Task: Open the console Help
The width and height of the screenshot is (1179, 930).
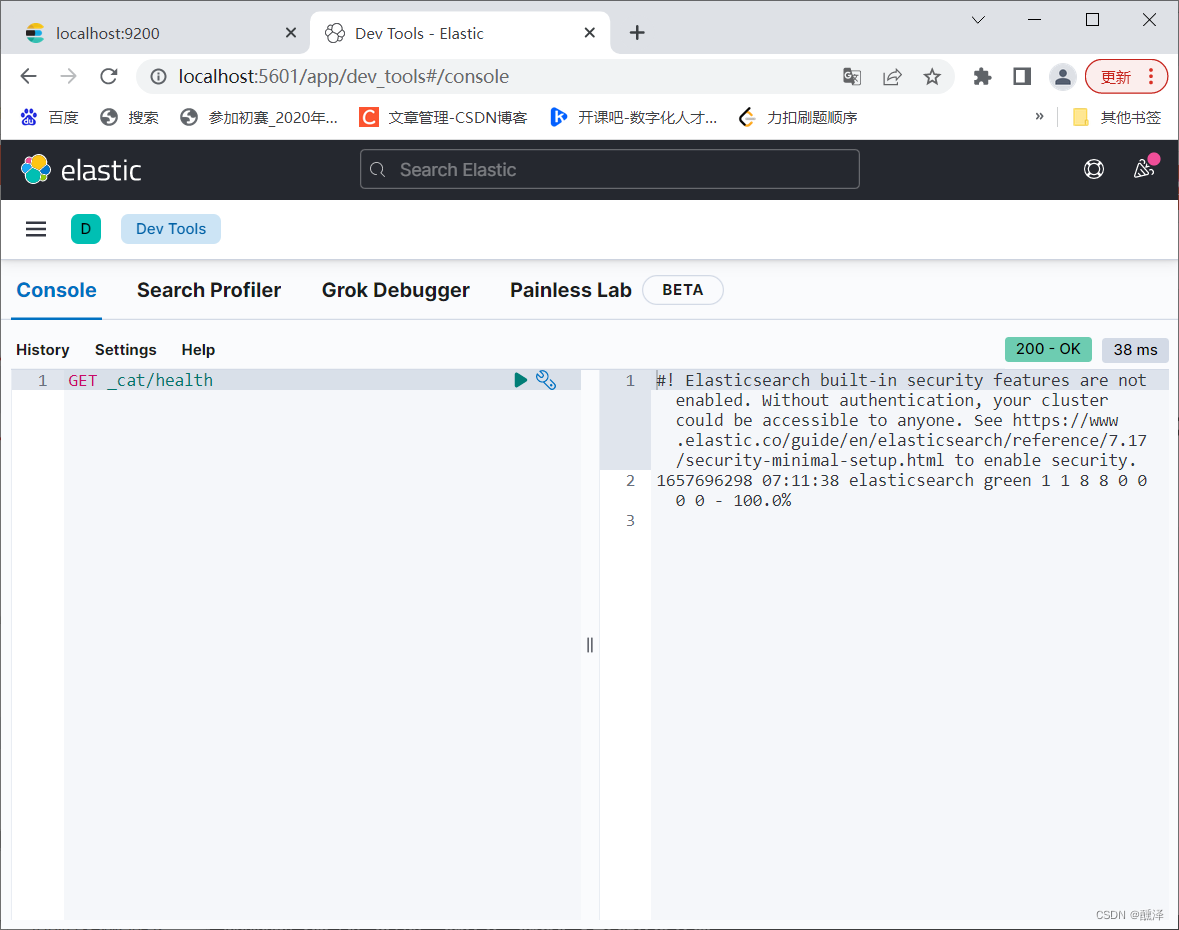Action: coord(199,350)
